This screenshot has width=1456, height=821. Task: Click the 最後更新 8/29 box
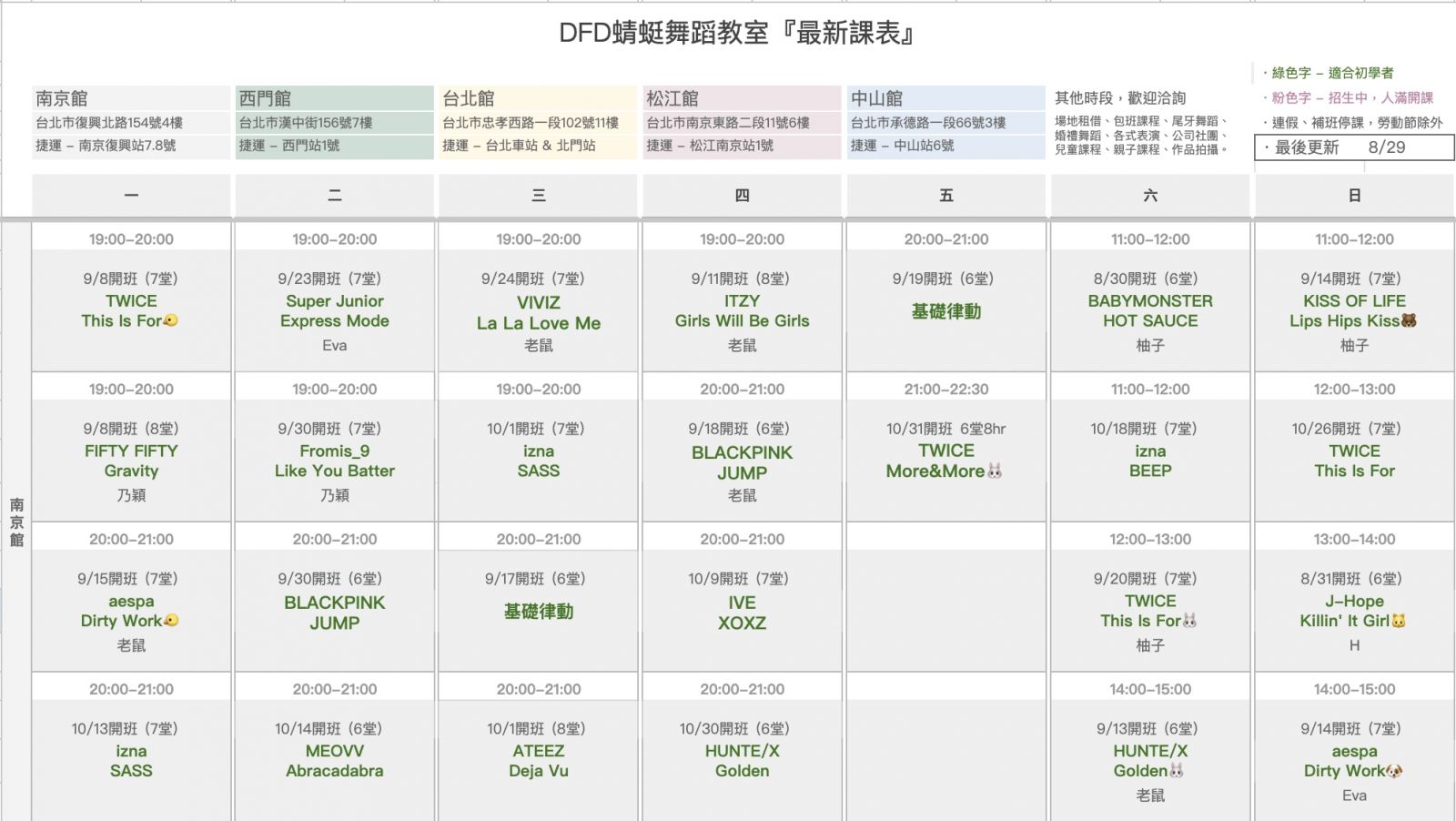[x=1354, y=147]
